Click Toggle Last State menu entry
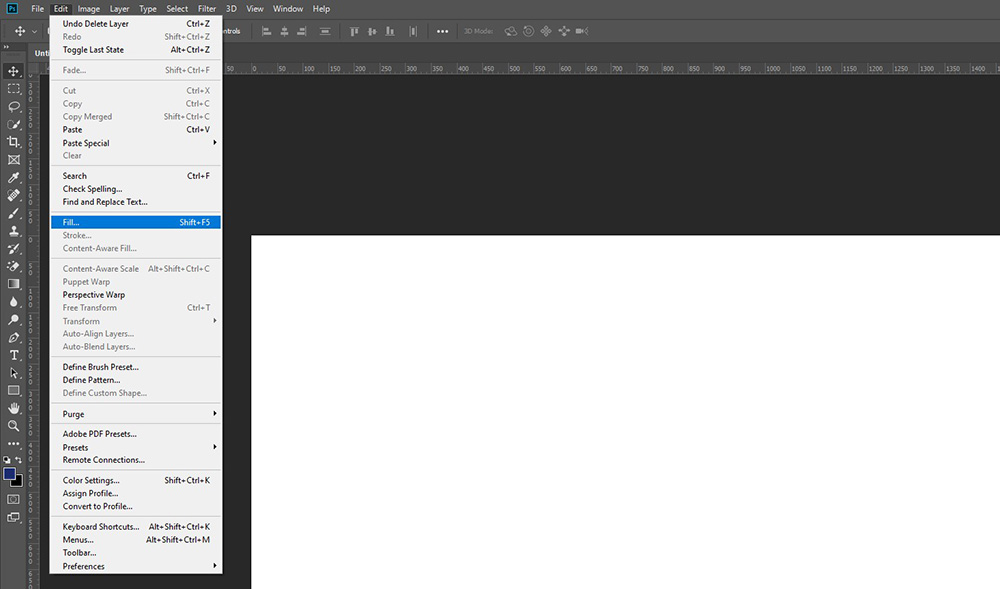The width and height of the screenshot is (1000, 589). (91, 50)
